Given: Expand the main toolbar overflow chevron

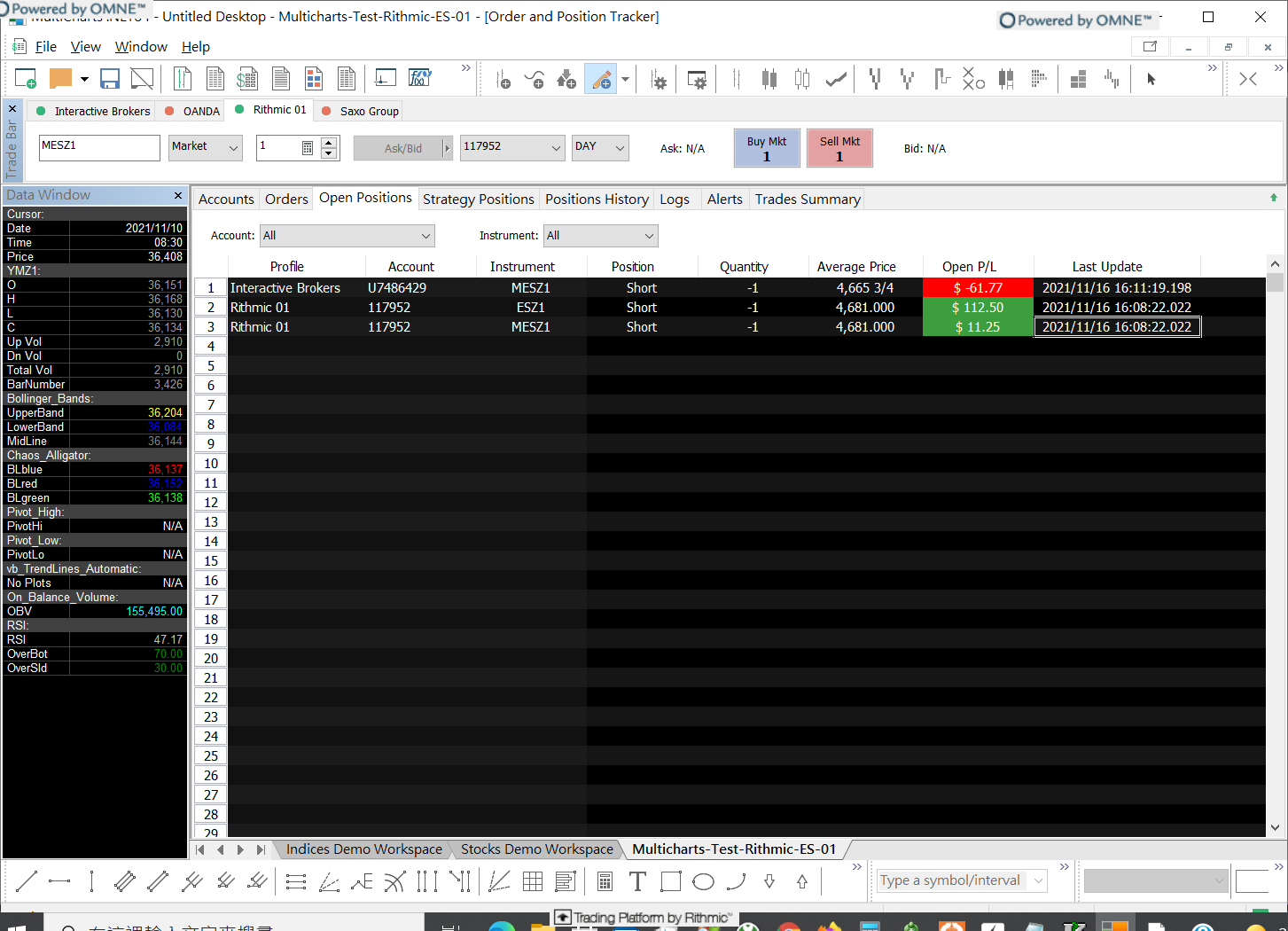Looking at the screenshot, I should point(466,68).
